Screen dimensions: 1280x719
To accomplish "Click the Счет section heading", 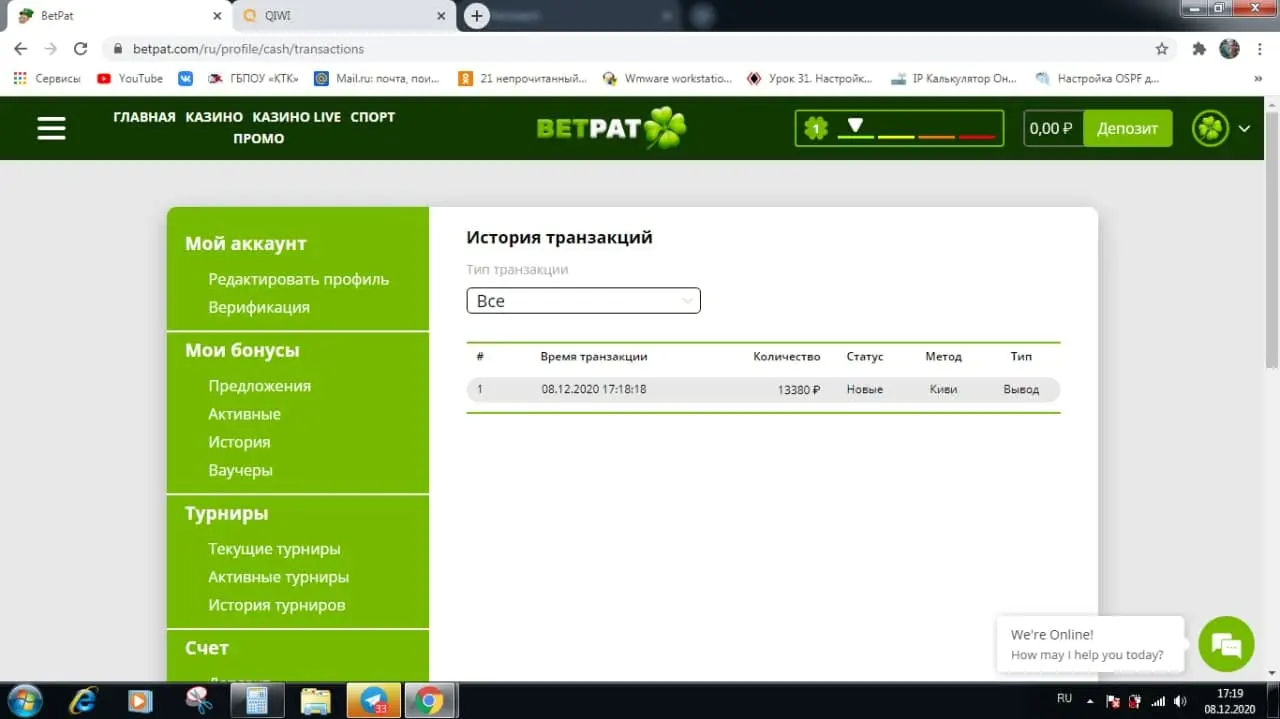I will 207,648.
